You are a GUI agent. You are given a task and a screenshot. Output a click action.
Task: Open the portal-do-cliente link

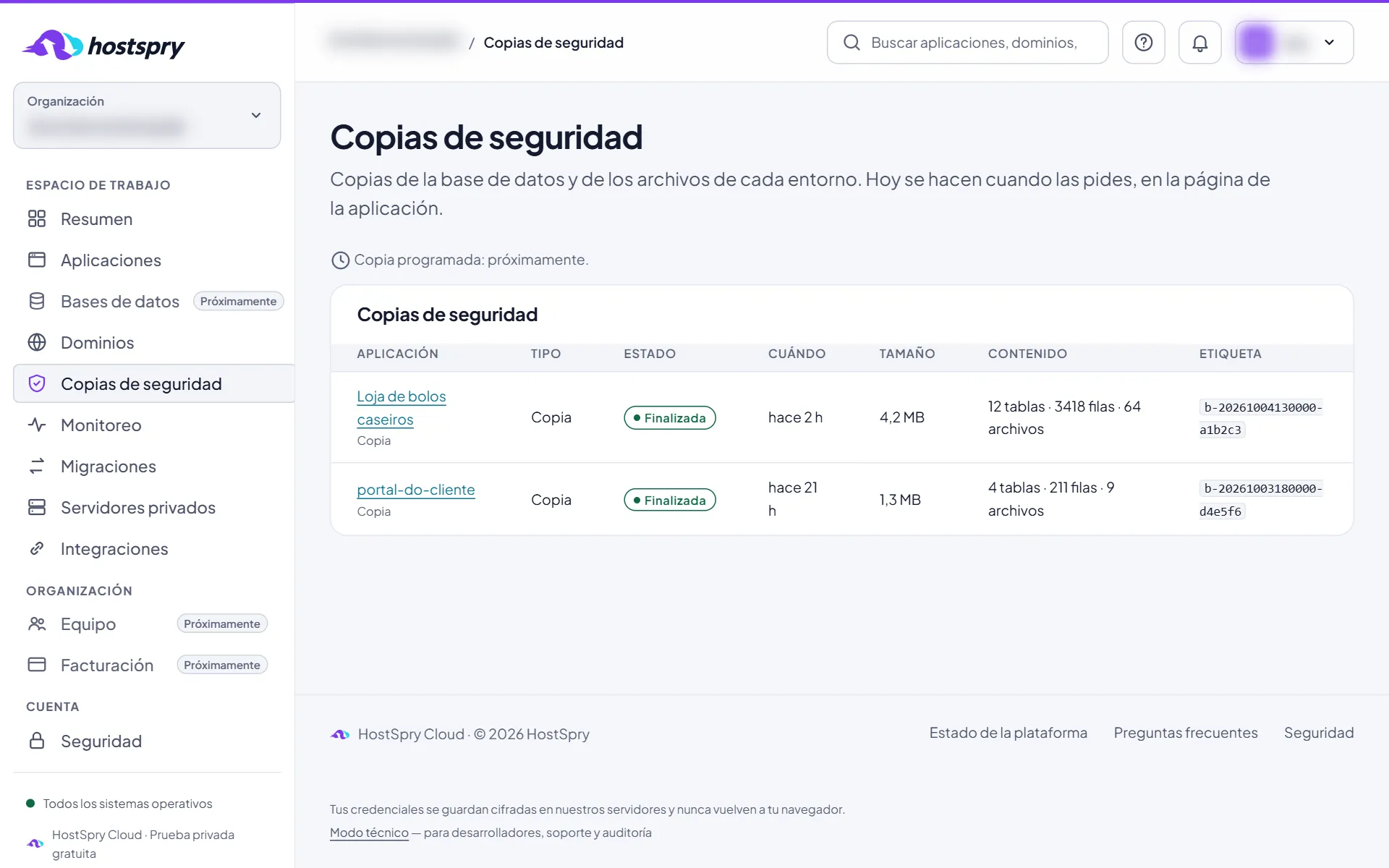416,490
